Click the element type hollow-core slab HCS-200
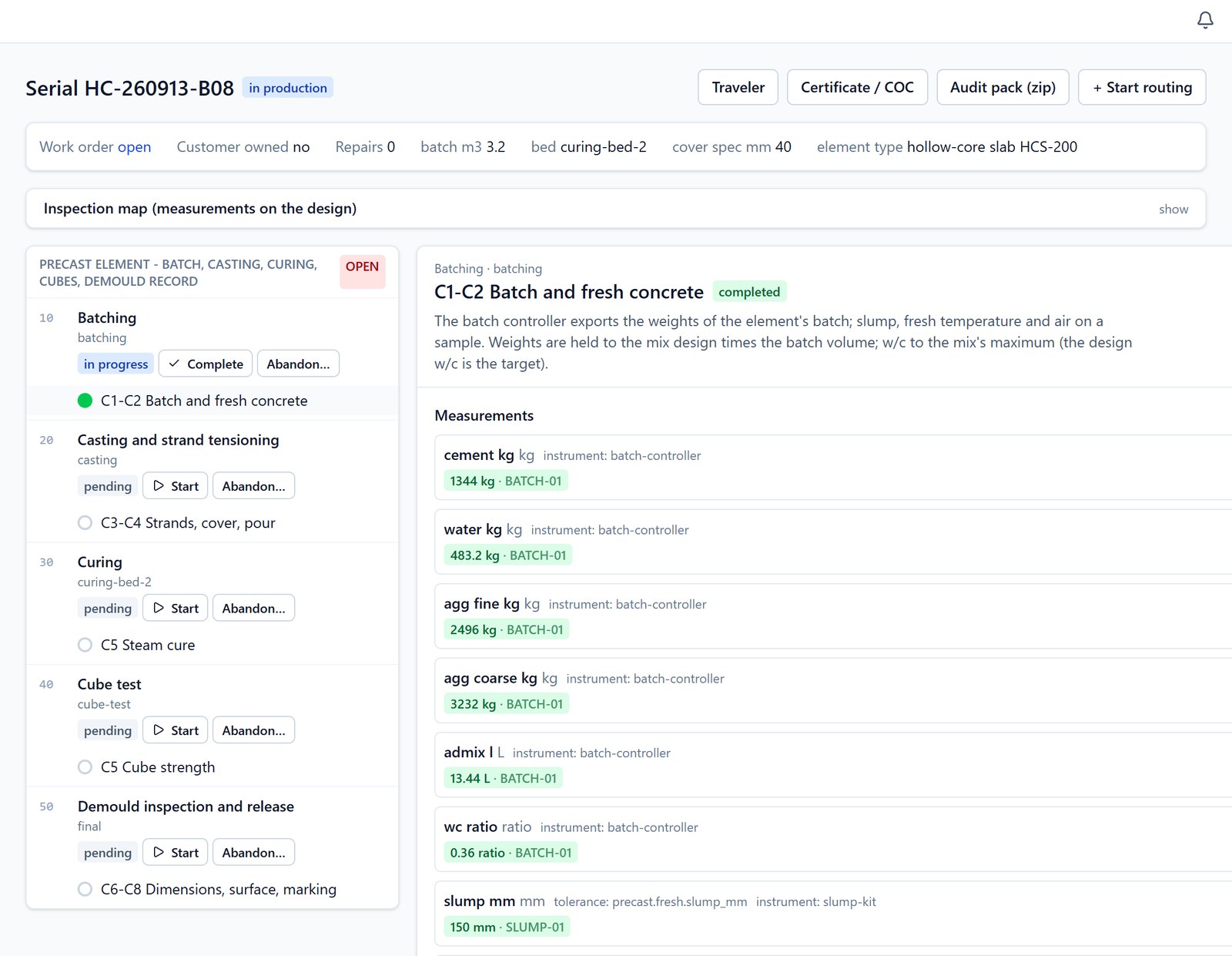 point(947,146)
